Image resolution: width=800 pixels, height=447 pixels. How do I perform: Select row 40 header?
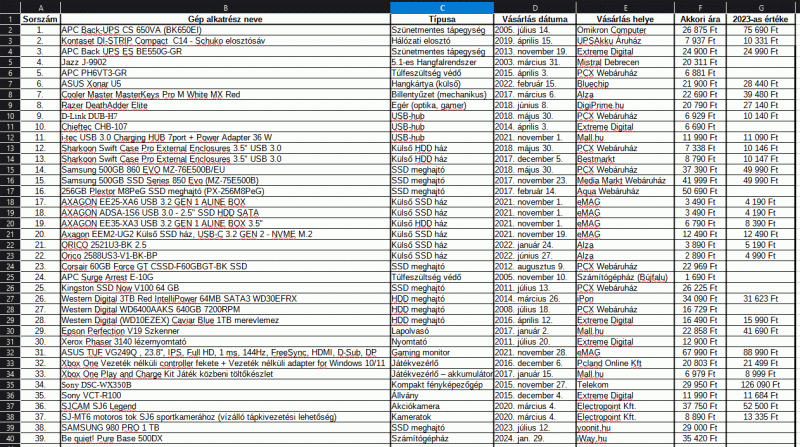(x=10, y=438)
